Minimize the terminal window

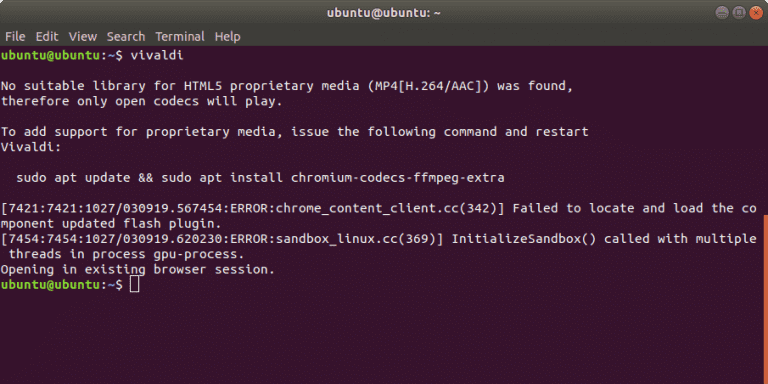[x=722, y=12]
